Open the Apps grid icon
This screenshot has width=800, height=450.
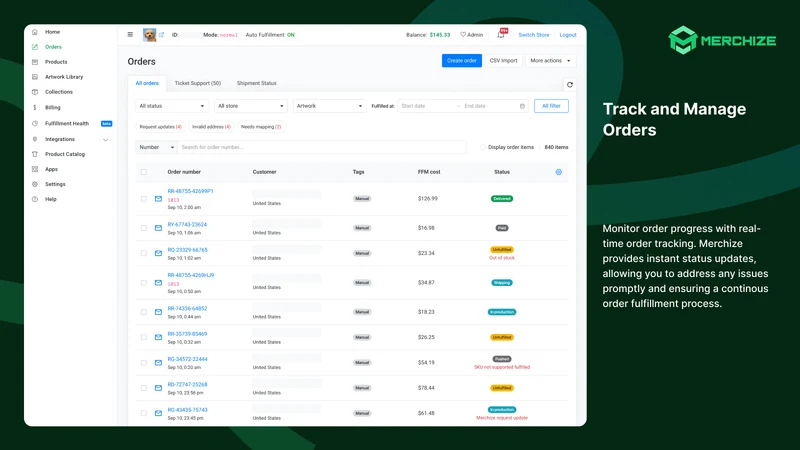point(35,169)
